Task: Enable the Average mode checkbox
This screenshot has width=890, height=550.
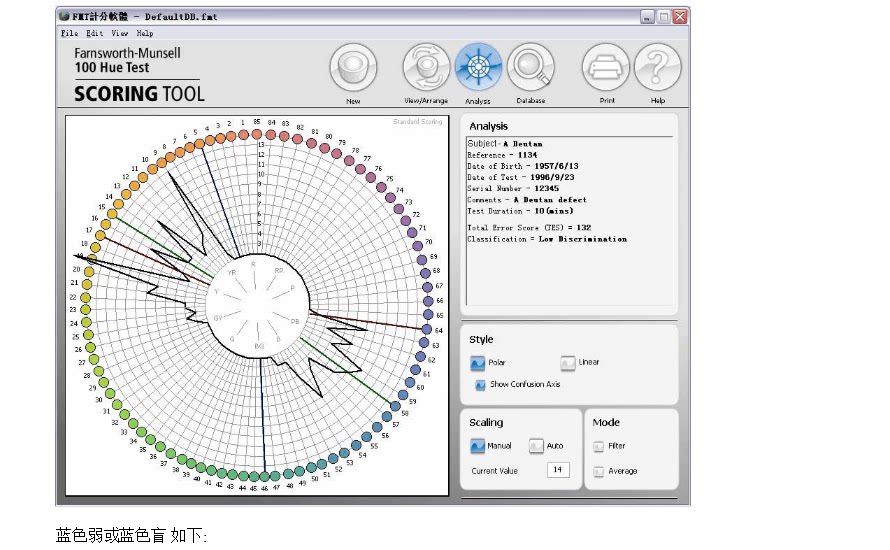Action: [x=598, y=472]
